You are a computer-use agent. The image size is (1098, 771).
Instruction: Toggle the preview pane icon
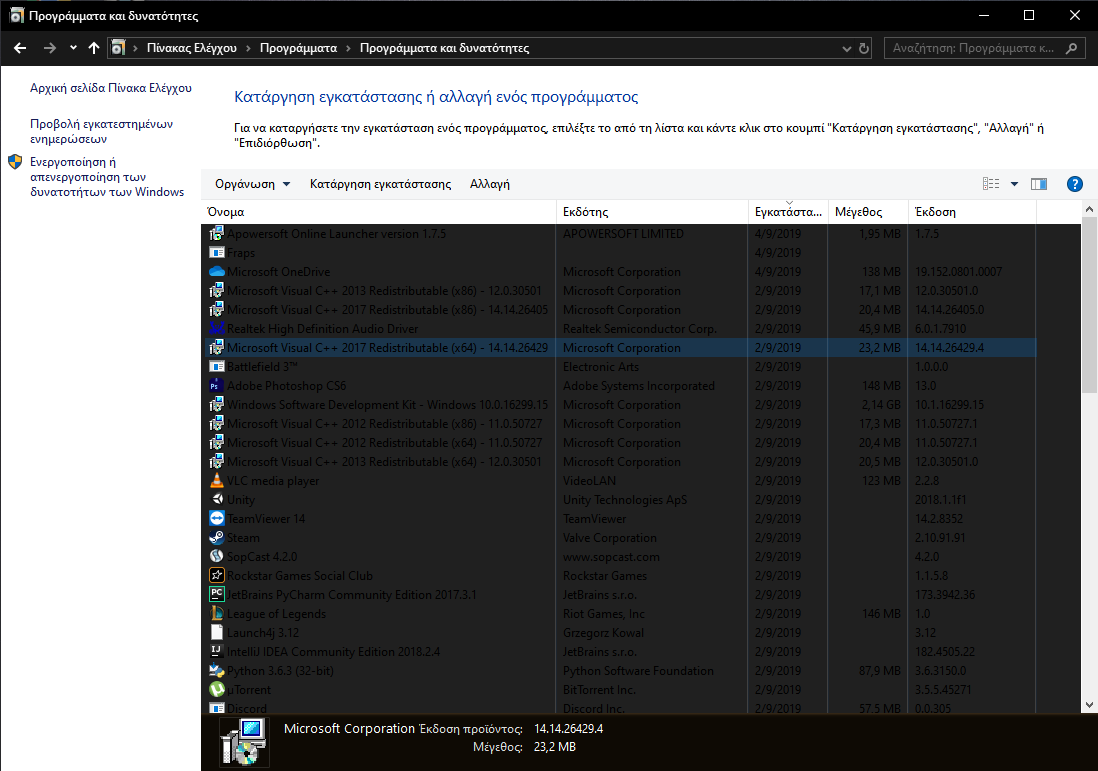[x=1038, y=184]
